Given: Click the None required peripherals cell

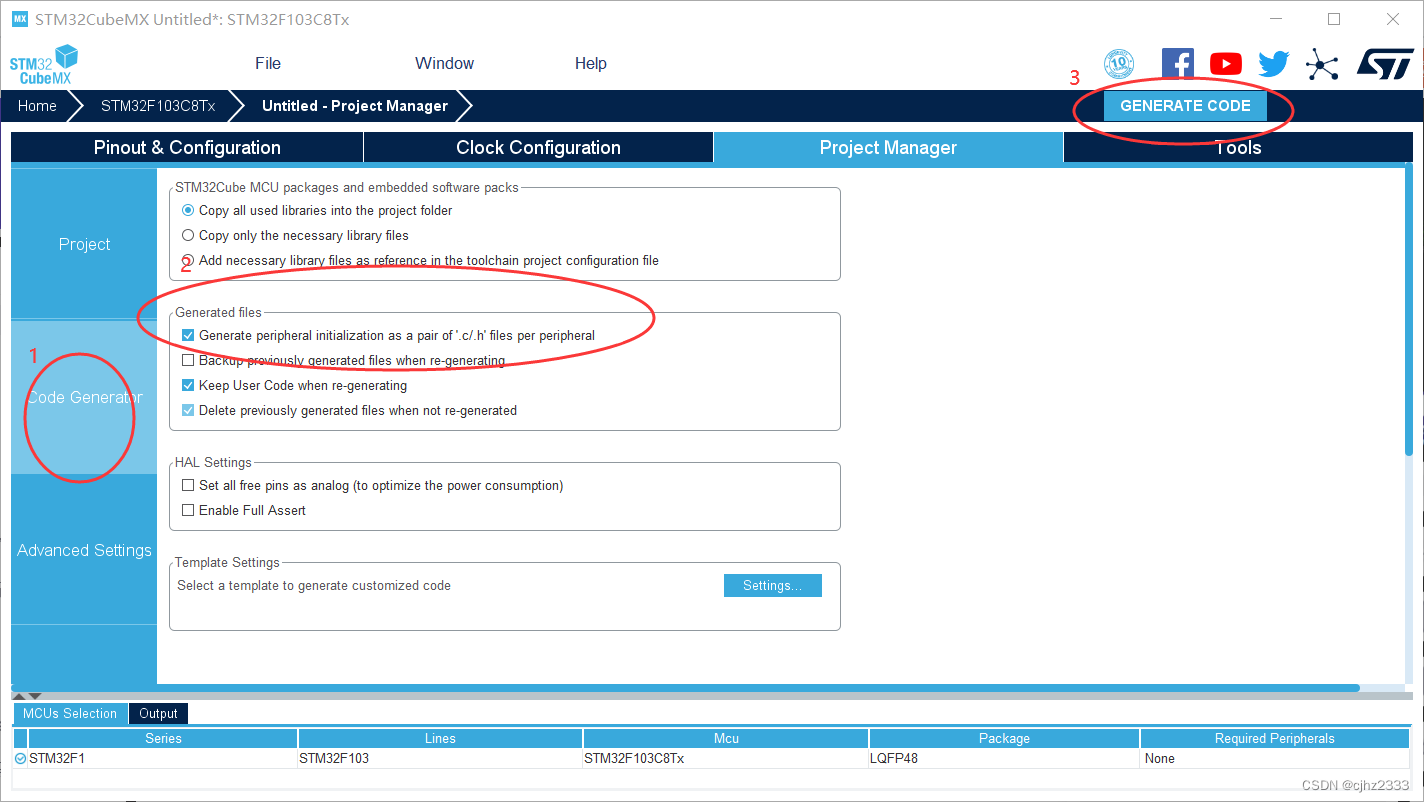Looking at the screenshot, I should pos(1275,759).
